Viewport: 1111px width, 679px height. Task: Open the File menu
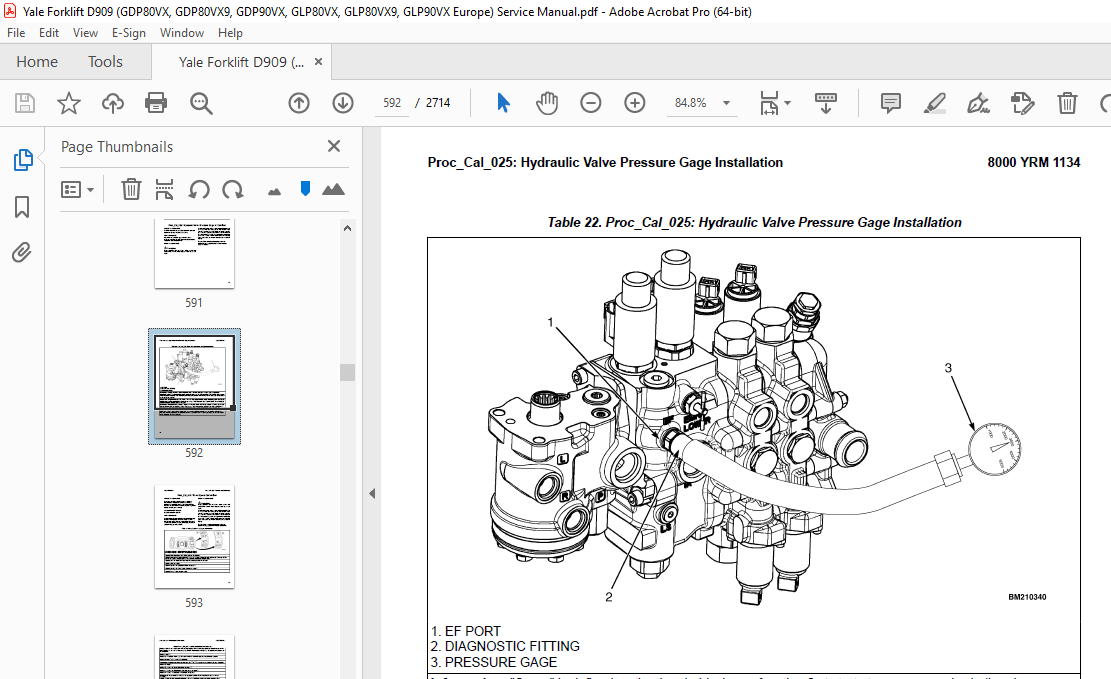pyautogui.click(x=16, y=33)
